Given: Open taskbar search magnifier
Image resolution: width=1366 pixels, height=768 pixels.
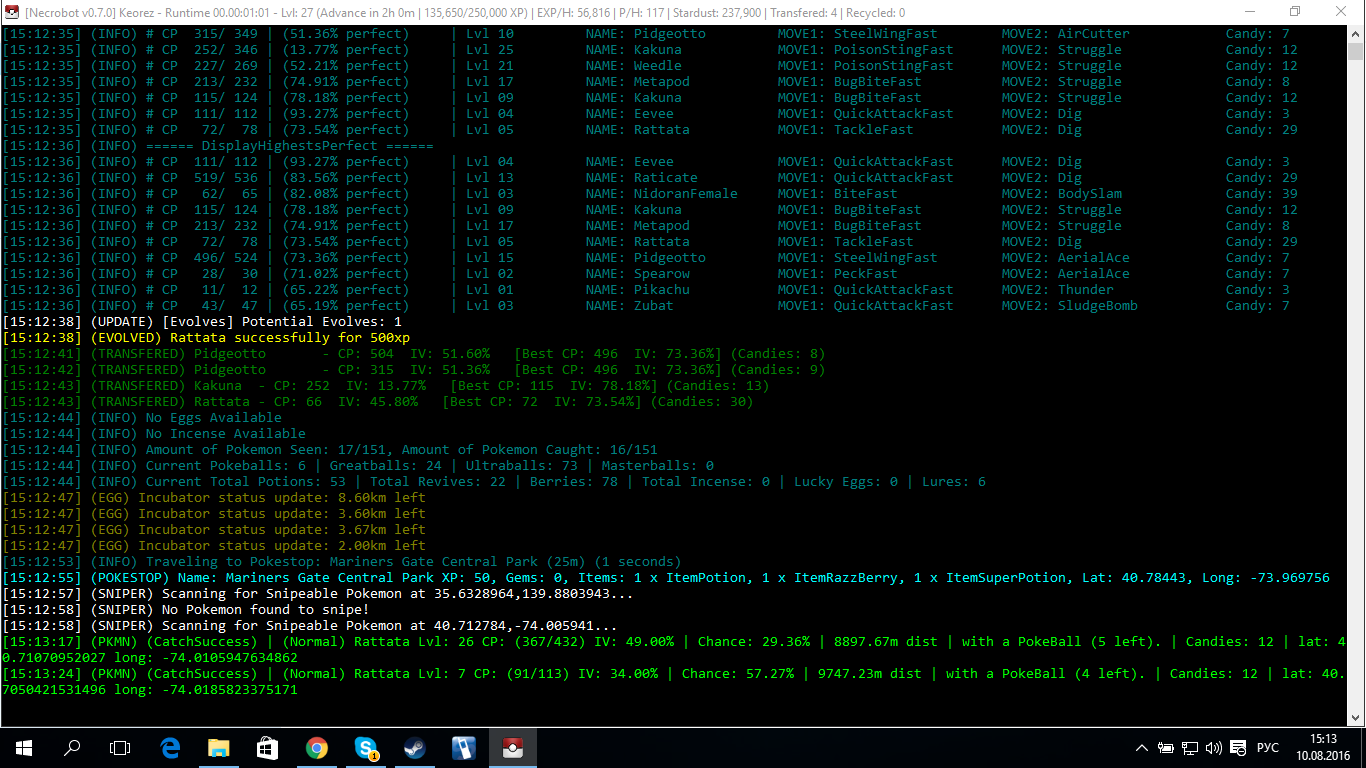Looking at the screenshot, I should click(72, 747).
